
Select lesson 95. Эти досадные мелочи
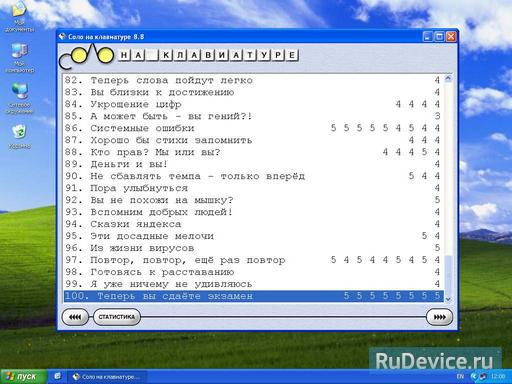(253, 236)
